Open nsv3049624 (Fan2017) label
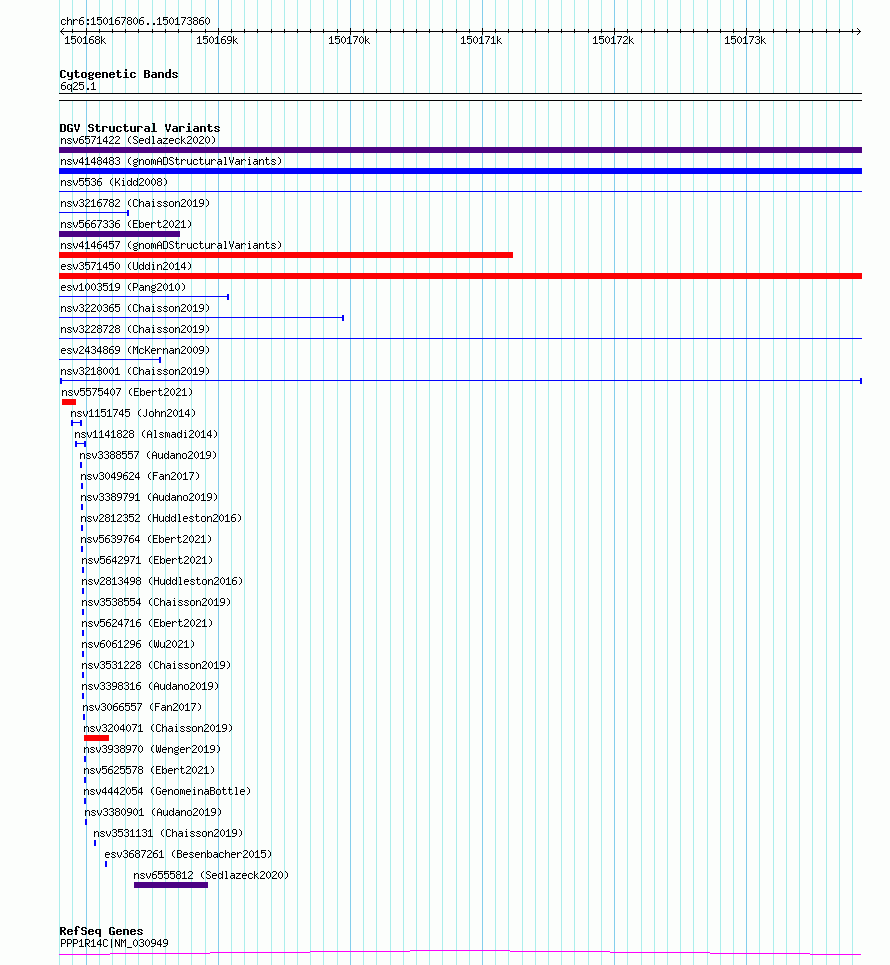This screenshot has width=890, height=965. pyautogui.click(x=140, y=476)
